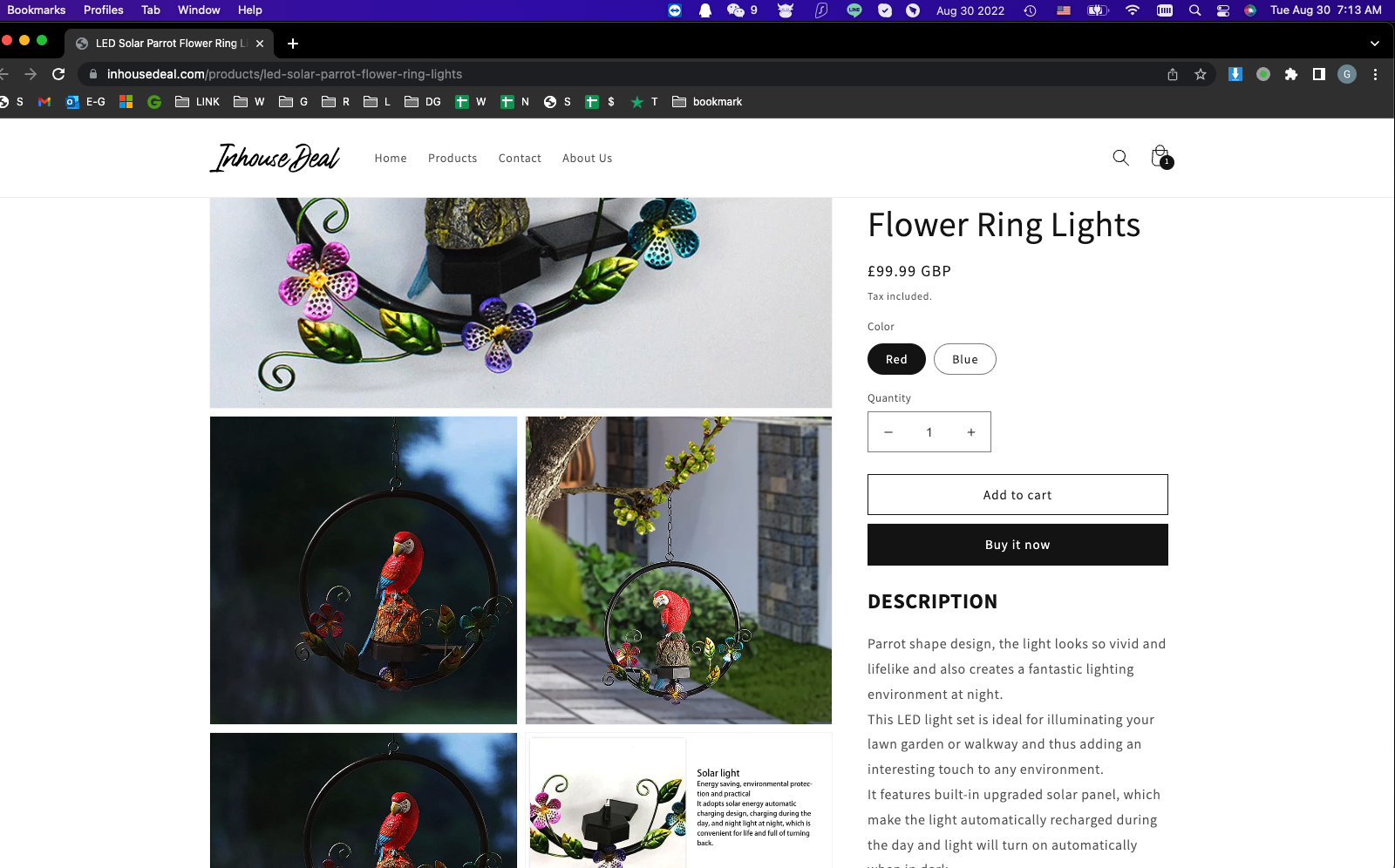
Task: Open the Chrome extensions puzzle icon
Action: pyautogui.click(x=1291, y=74)
